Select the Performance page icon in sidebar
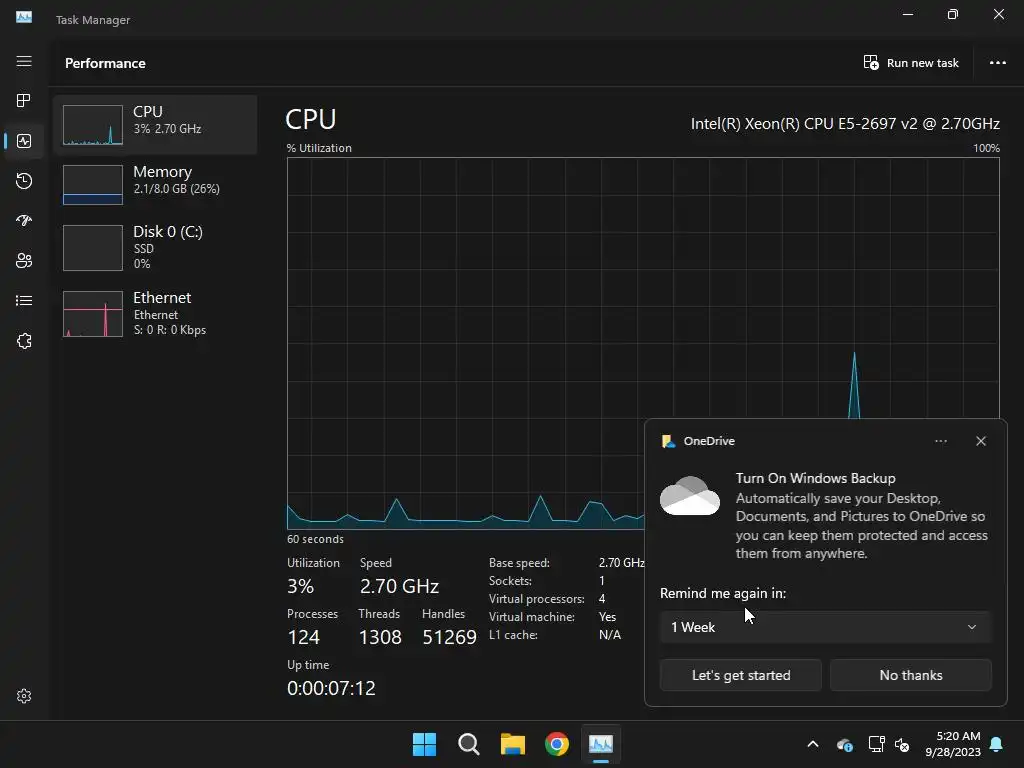Screen dimensions: 1024x768 [24, 141]
